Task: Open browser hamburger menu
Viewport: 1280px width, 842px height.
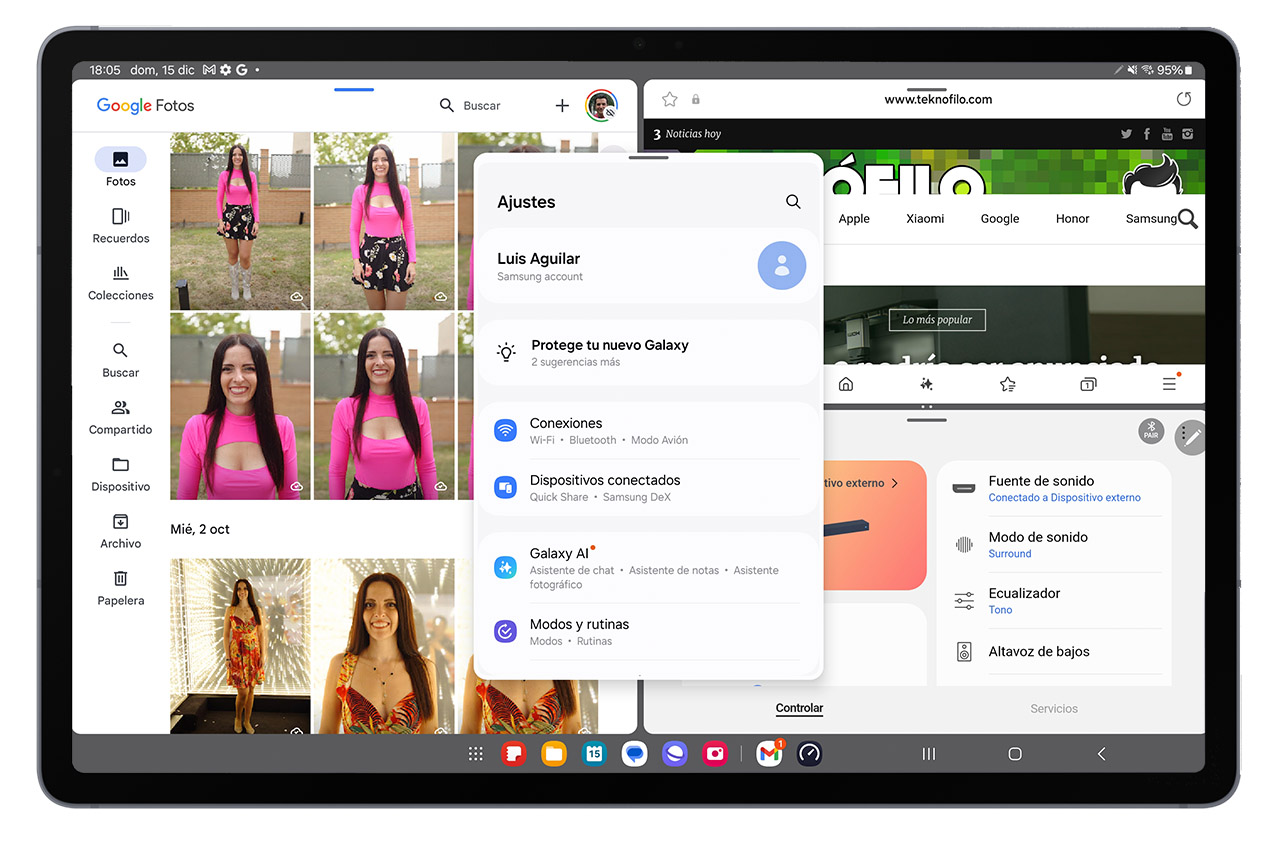Action: 1169,384
